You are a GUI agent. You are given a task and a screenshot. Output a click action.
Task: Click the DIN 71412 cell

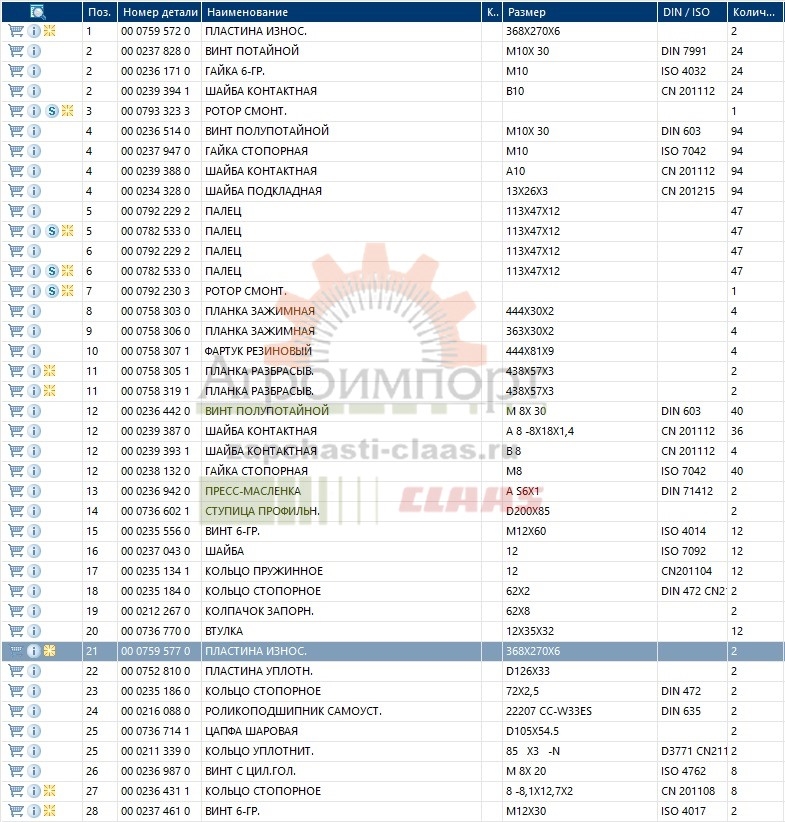pos(687,491)
